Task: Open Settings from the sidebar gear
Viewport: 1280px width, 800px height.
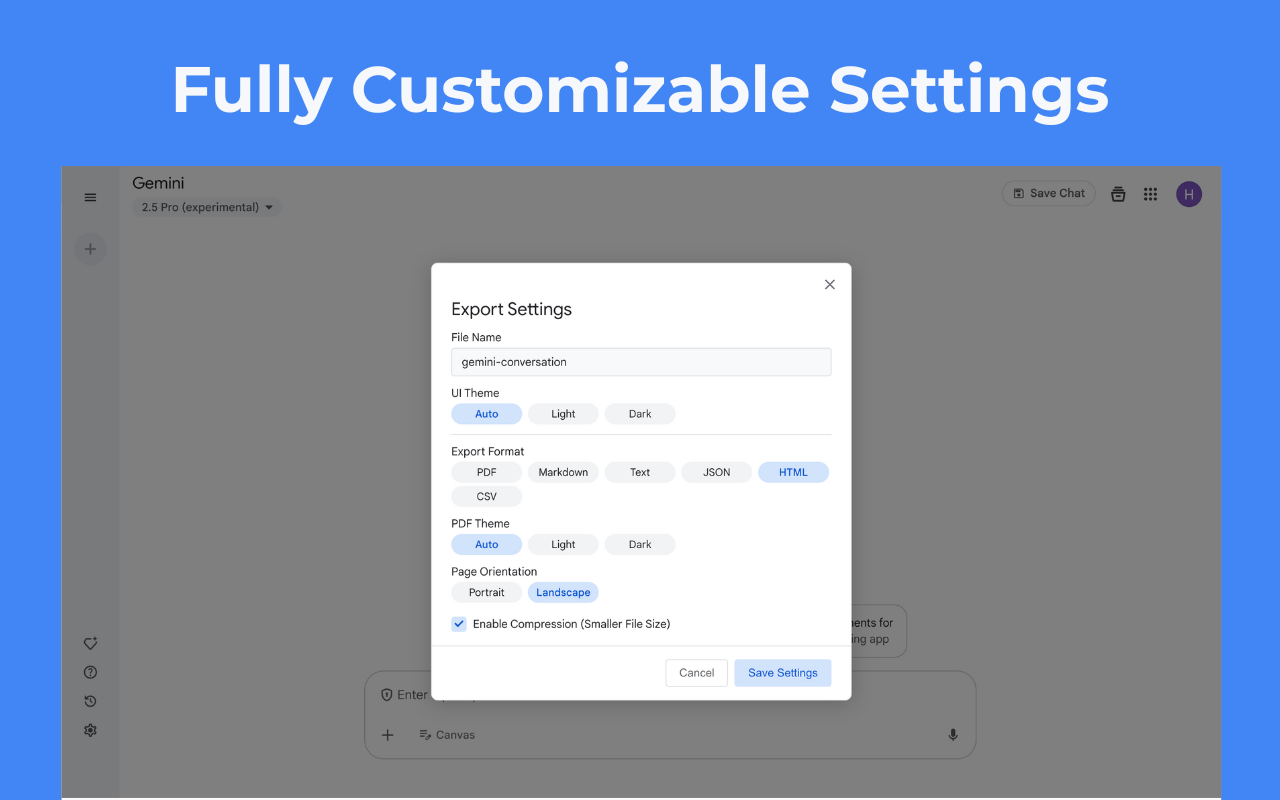Action: [90, 730]
